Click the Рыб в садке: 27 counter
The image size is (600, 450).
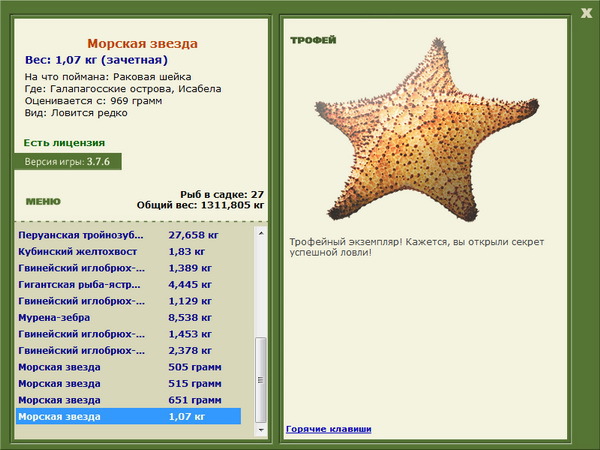pos(222,195)
